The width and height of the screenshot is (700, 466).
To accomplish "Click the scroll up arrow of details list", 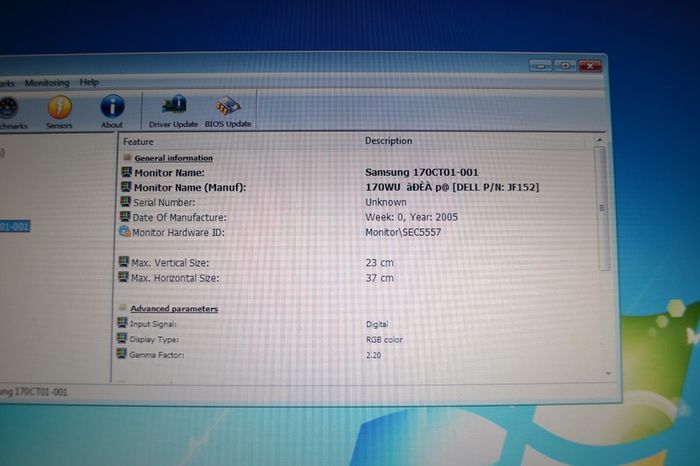I will tap(599, 140).
